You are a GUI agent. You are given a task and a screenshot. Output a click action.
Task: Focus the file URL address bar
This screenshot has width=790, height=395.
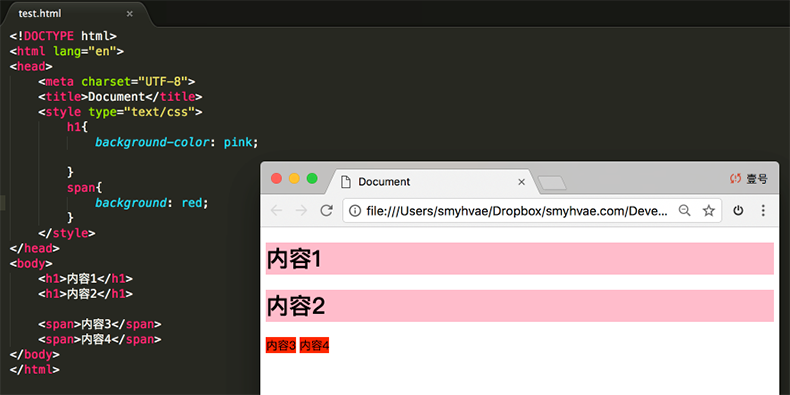(x=517, y=211)
